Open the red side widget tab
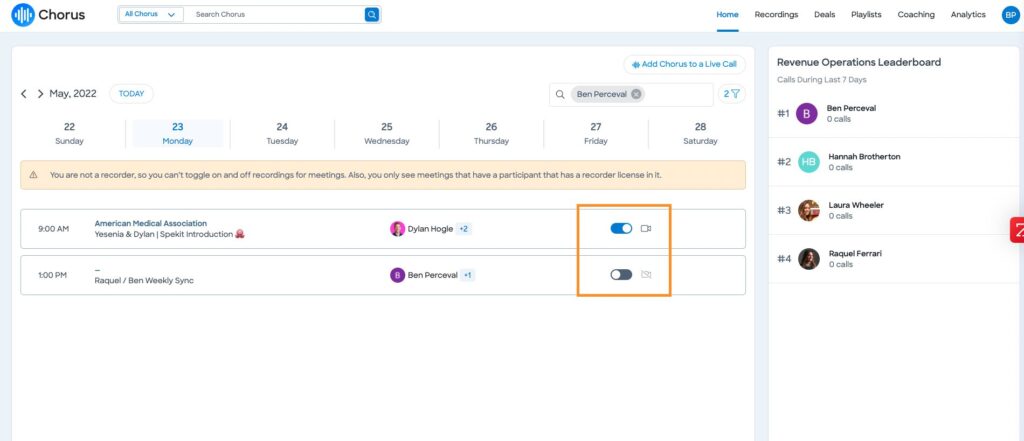Viewport: 1024px width, 441px height. [1017, 230]
